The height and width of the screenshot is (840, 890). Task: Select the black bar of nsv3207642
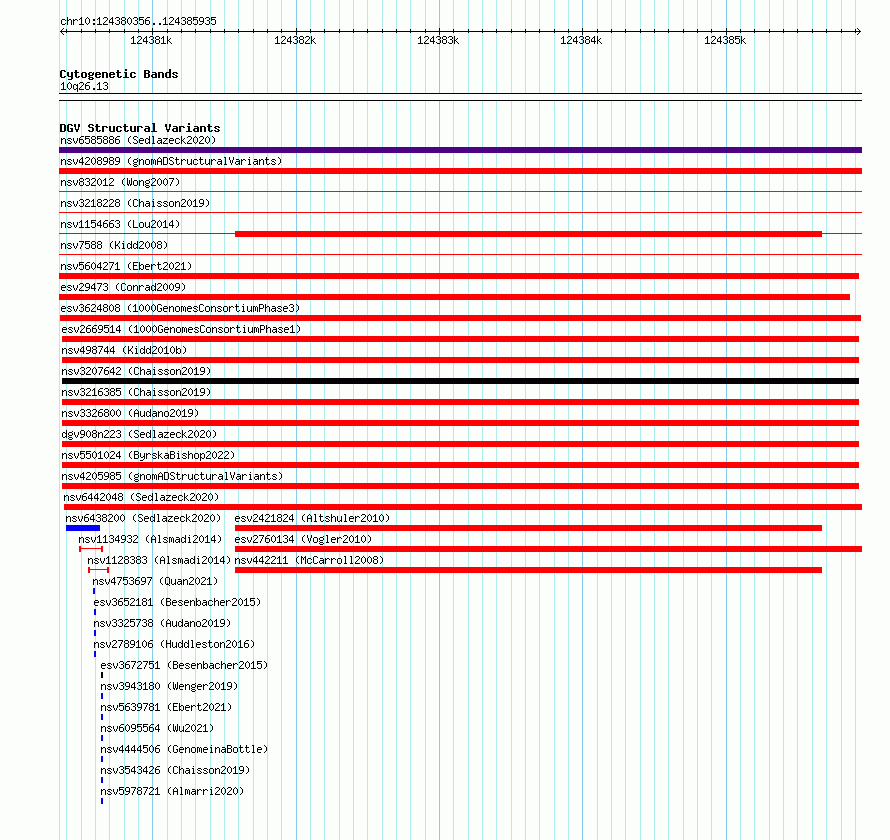[460, 381]
